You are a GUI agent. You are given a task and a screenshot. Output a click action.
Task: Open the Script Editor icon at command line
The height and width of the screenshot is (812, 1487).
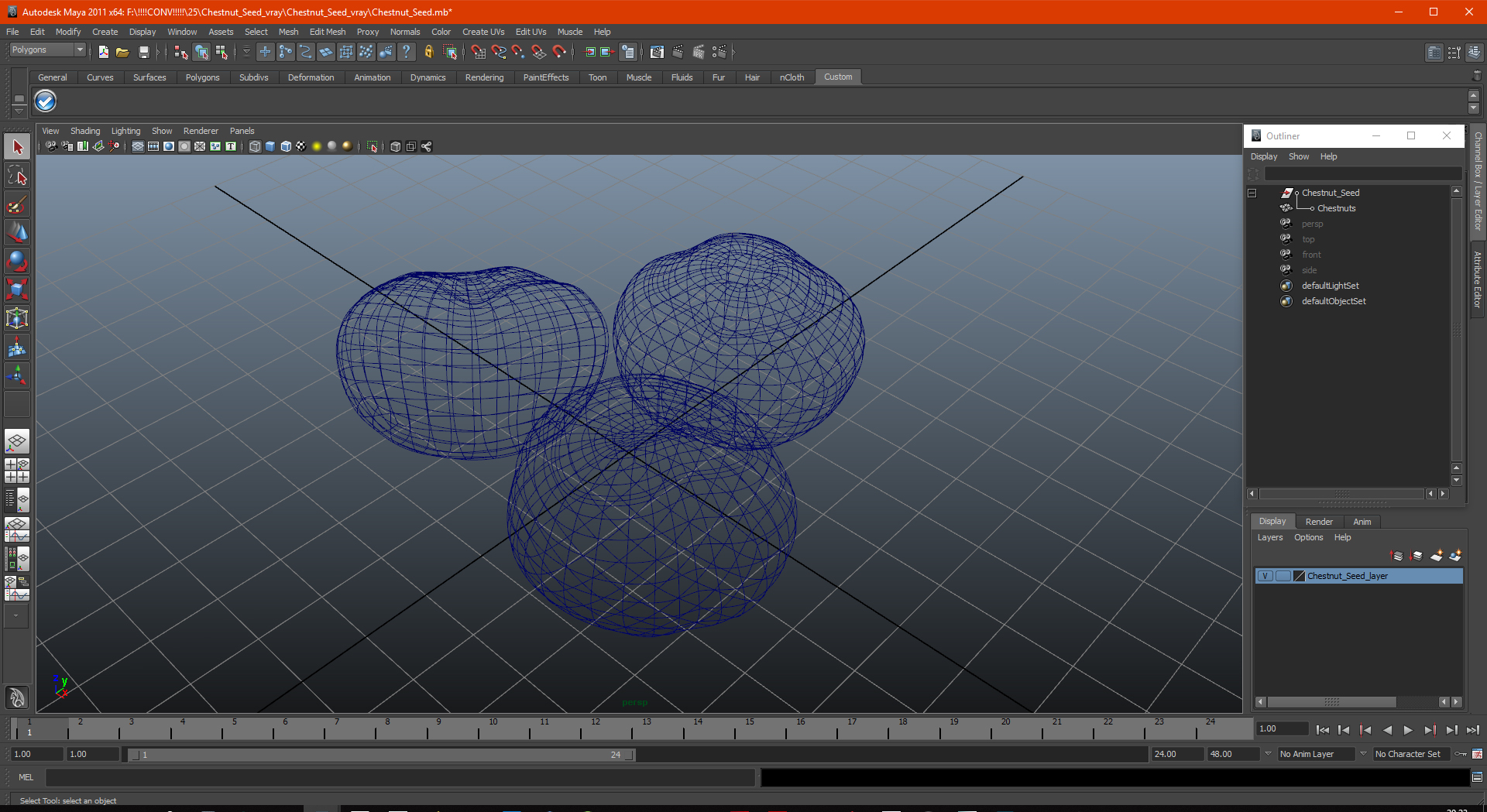1477,777
